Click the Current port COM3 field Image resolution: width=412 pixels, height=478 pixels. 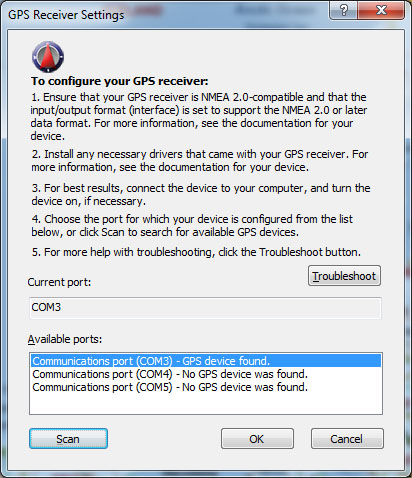(x=205, y=308)
